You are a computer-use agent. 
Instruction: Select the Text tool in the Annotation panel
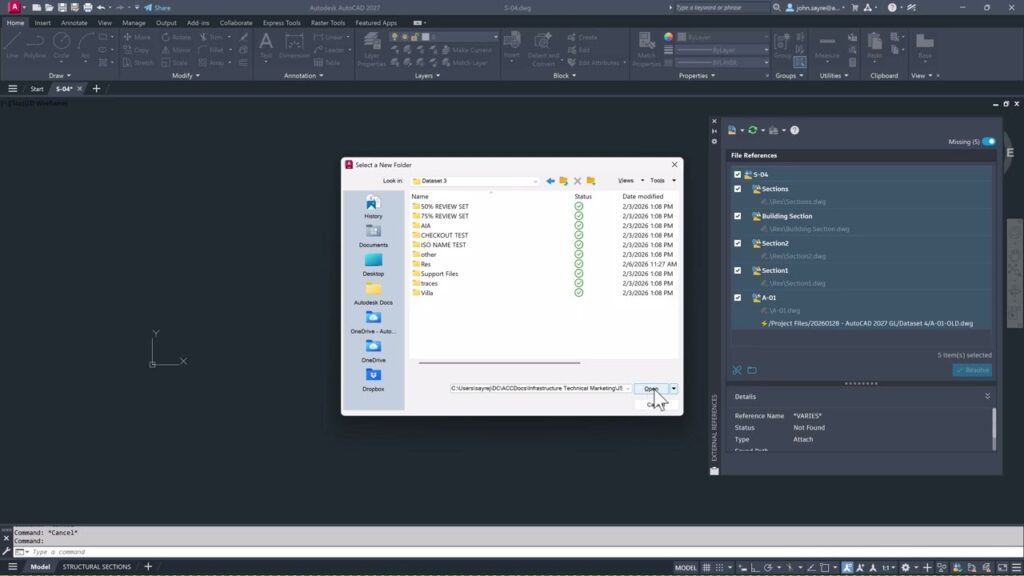(266, 46)
